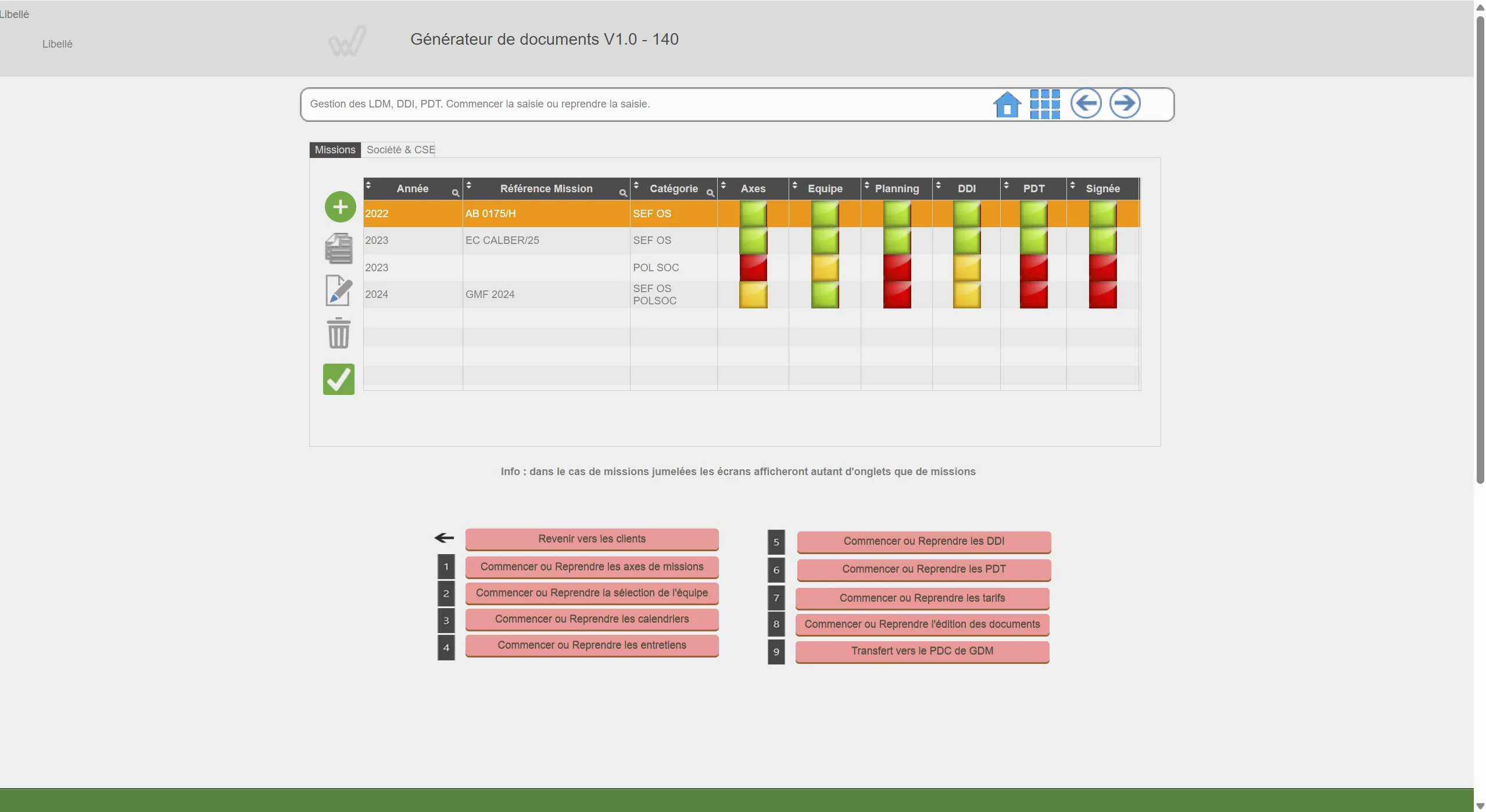The image size is (1486, 812).
Task: Switch to the Missions tab
Action: pos(335,150)
